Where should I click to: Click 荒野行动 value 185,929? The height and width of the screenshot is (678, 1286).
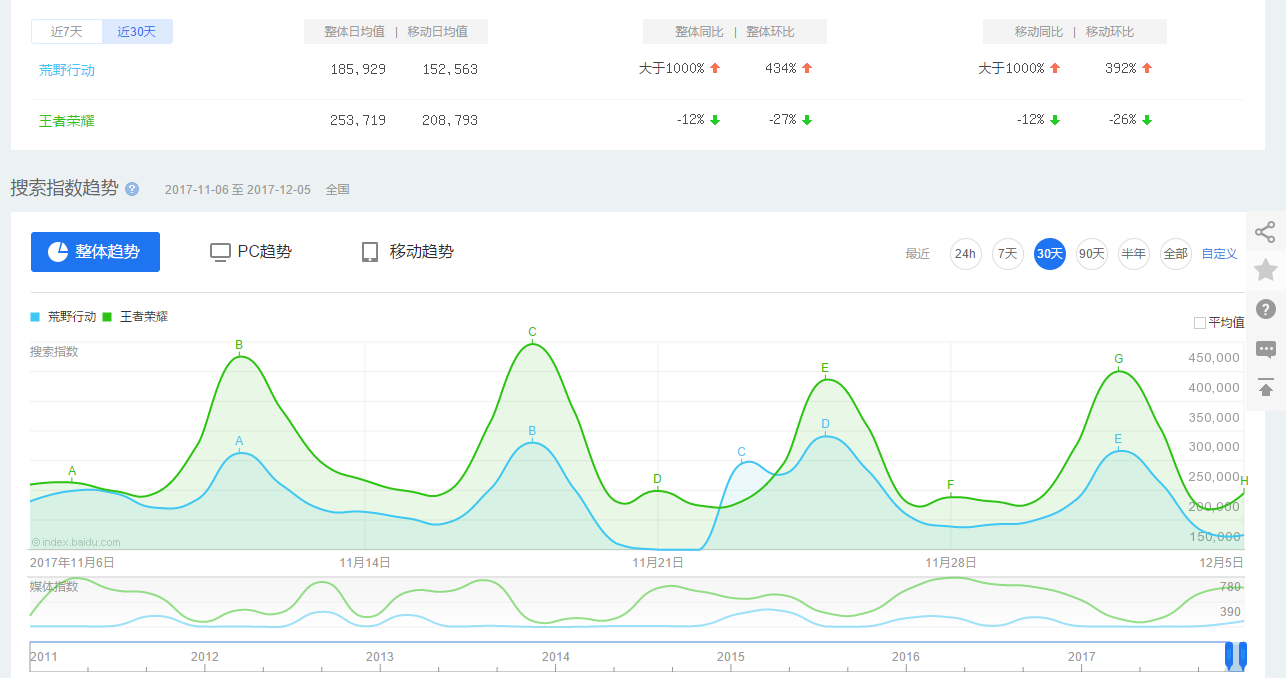click(358, 70)
